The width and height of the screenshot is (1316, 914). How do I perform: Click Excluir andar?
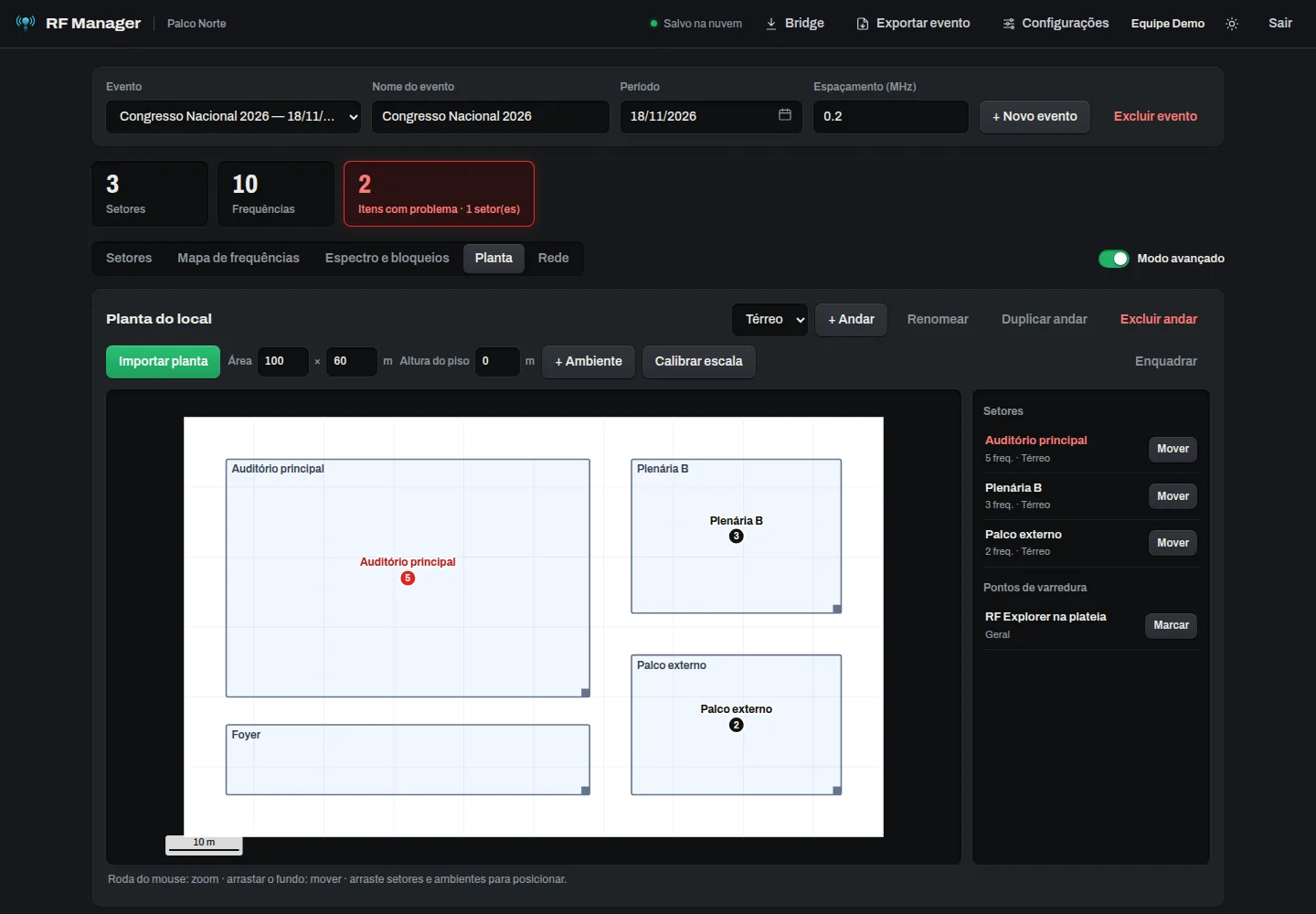point(1159,320)
